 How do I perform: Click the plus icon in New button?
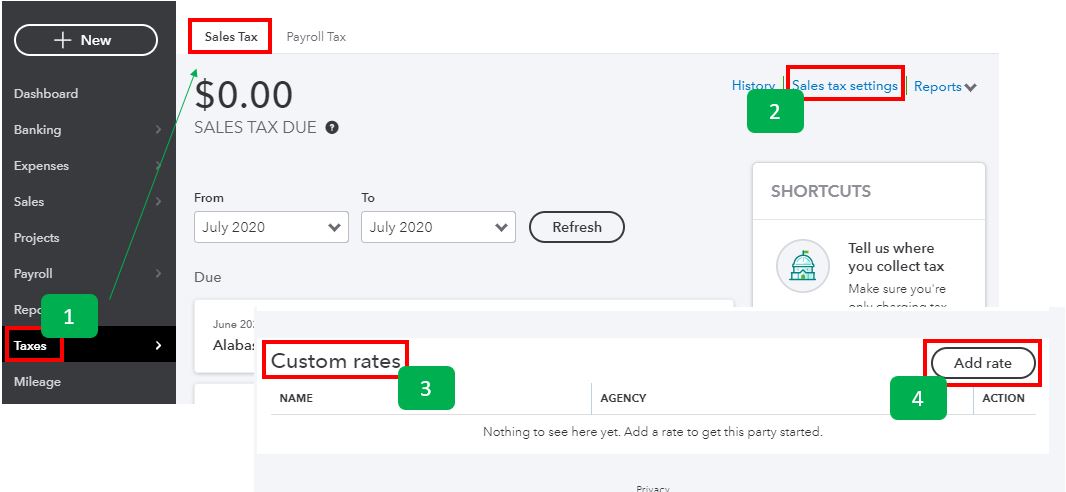pos(63,40)
